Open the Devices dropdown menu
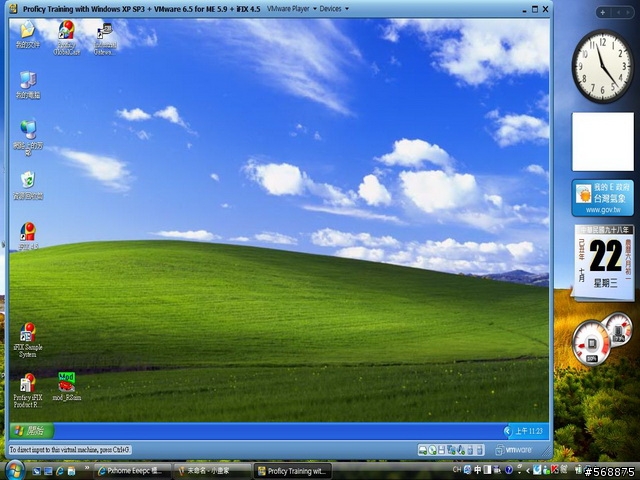Screen dimensions: 640x480 click(x=334, y=9)
